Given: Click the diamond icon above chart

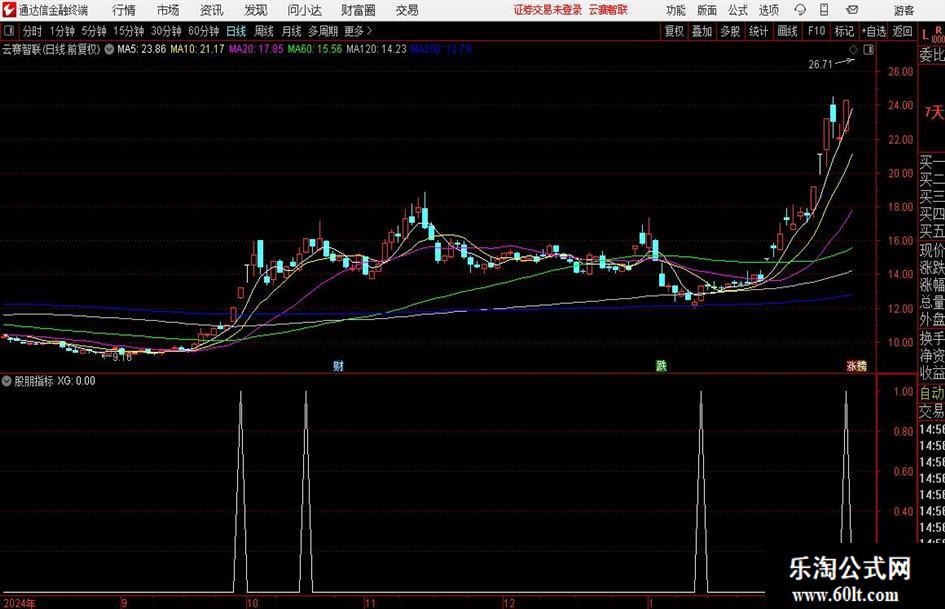Looking at the screenshot, I should 853,50.
